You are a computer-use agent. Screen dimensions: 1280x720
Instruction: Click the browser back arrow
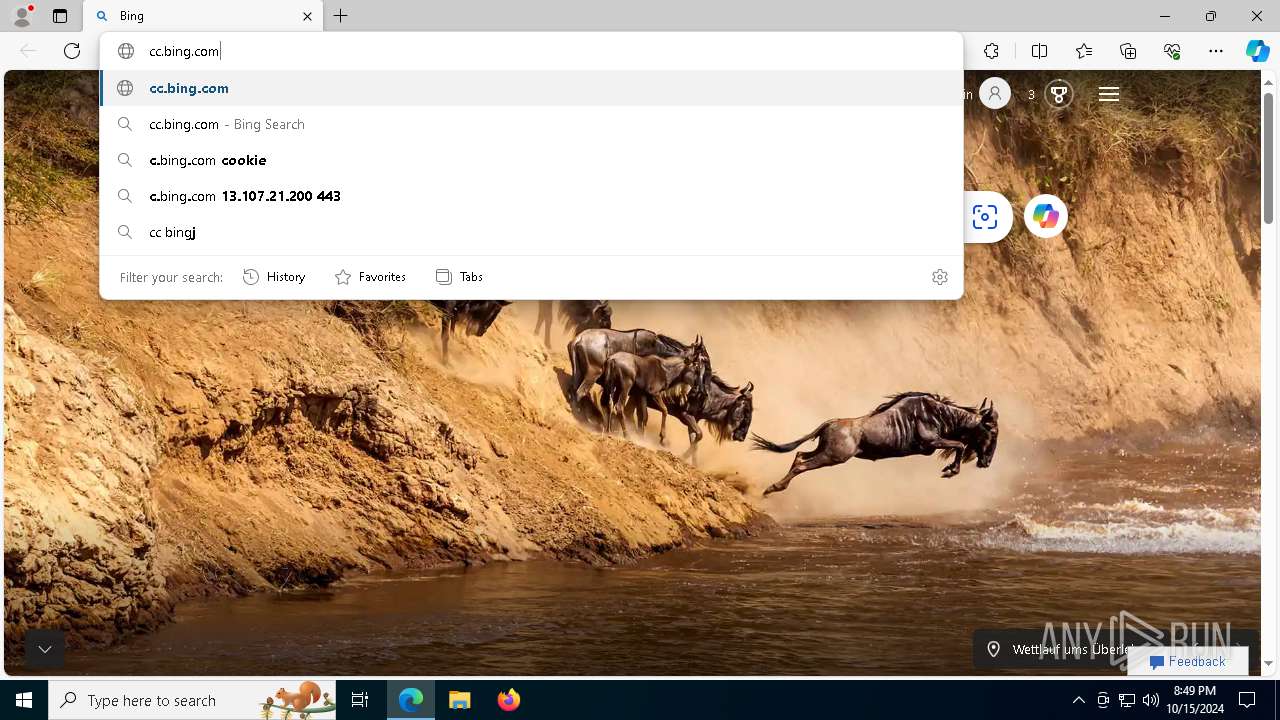click(x=28, y=51)
